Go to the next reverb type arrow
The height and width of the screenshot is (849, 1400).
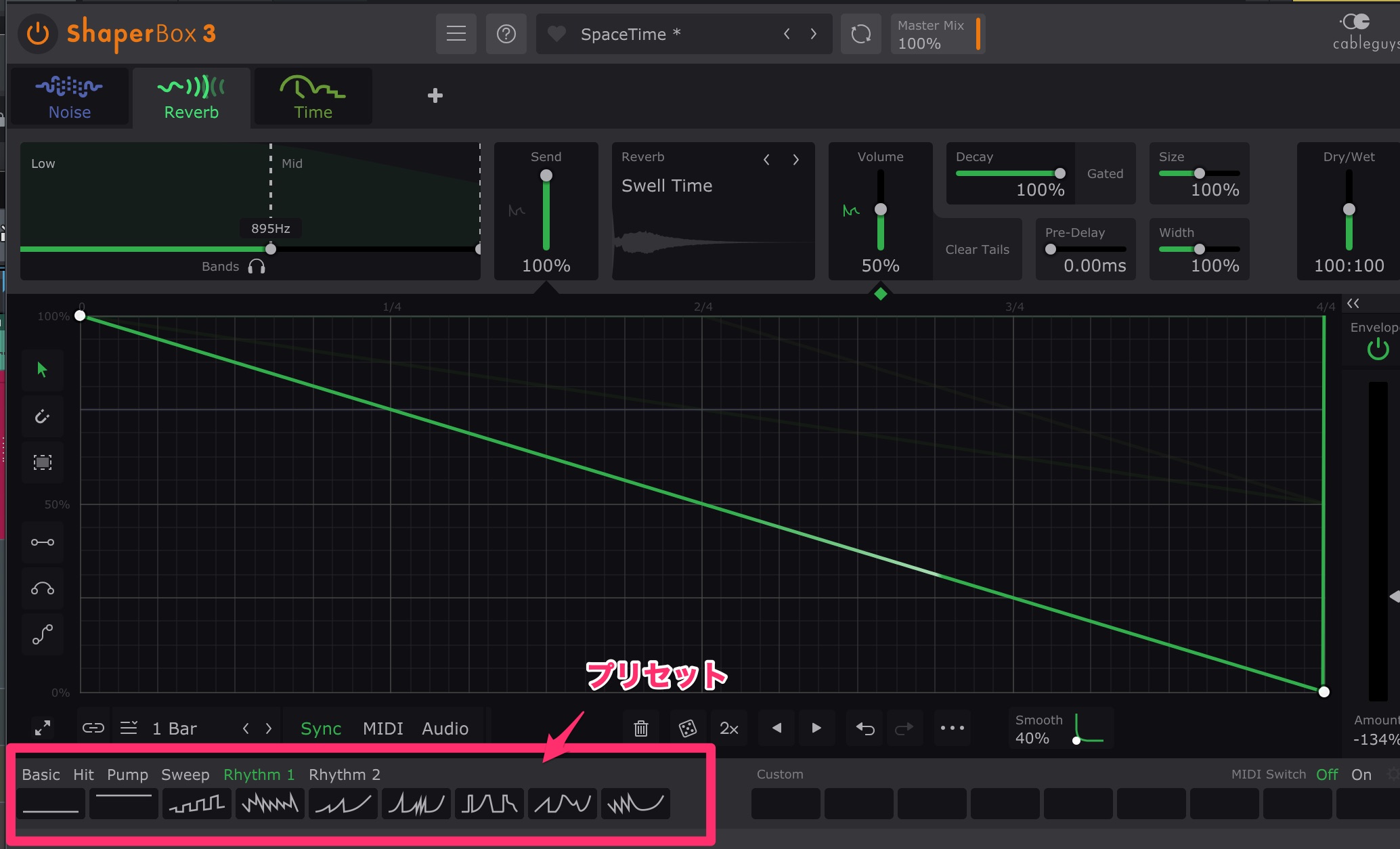coord(796,160)
